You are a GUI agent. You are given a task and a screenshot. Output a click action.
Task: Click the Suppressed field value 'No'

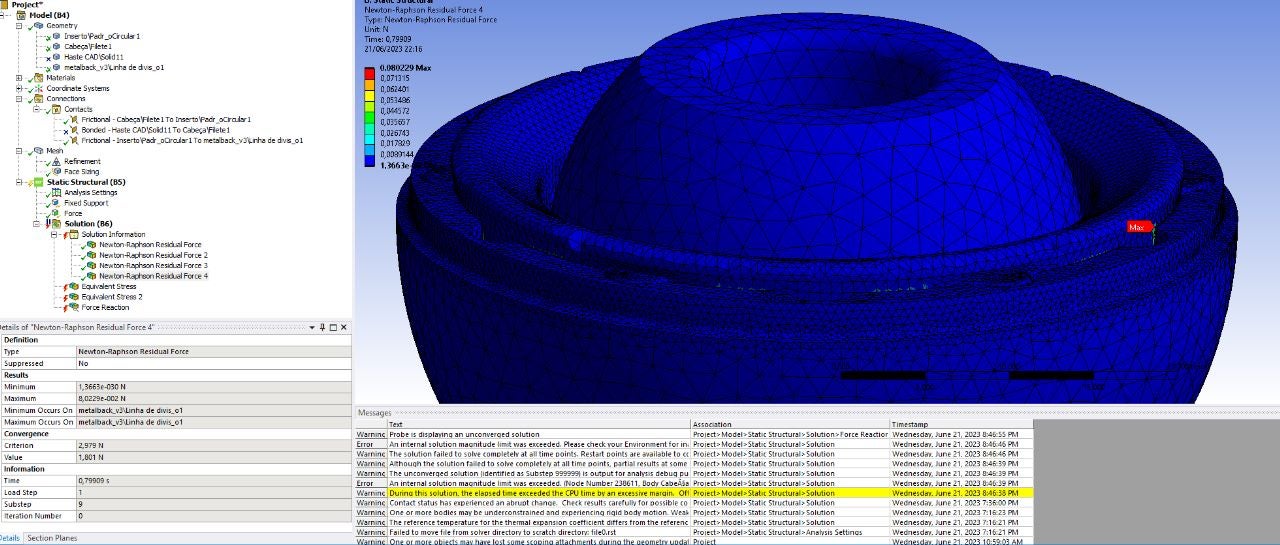(213, 363)
